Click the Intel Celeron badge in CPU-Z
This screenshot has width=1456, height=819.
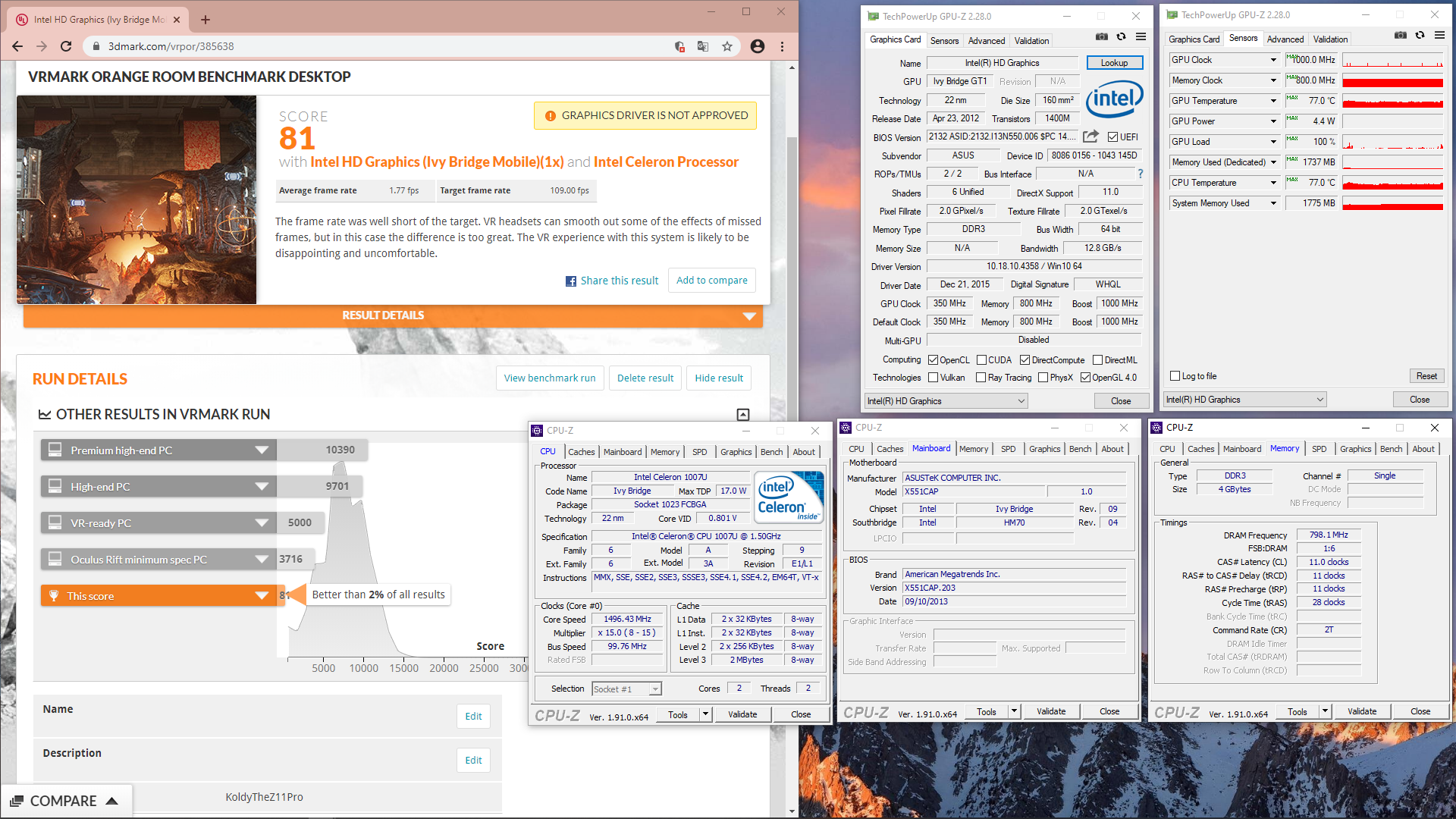(x=789, y=497)
